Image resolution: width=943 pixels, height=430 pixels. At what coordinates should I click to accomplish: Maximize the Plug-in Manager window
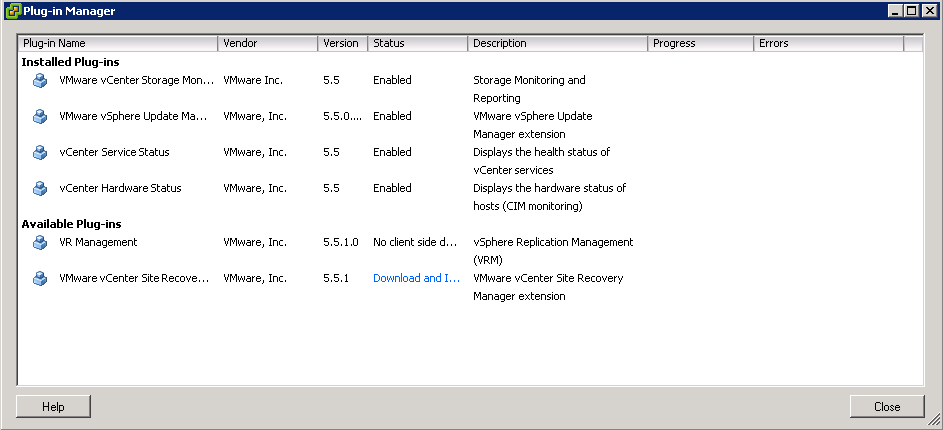pos(912,10)
